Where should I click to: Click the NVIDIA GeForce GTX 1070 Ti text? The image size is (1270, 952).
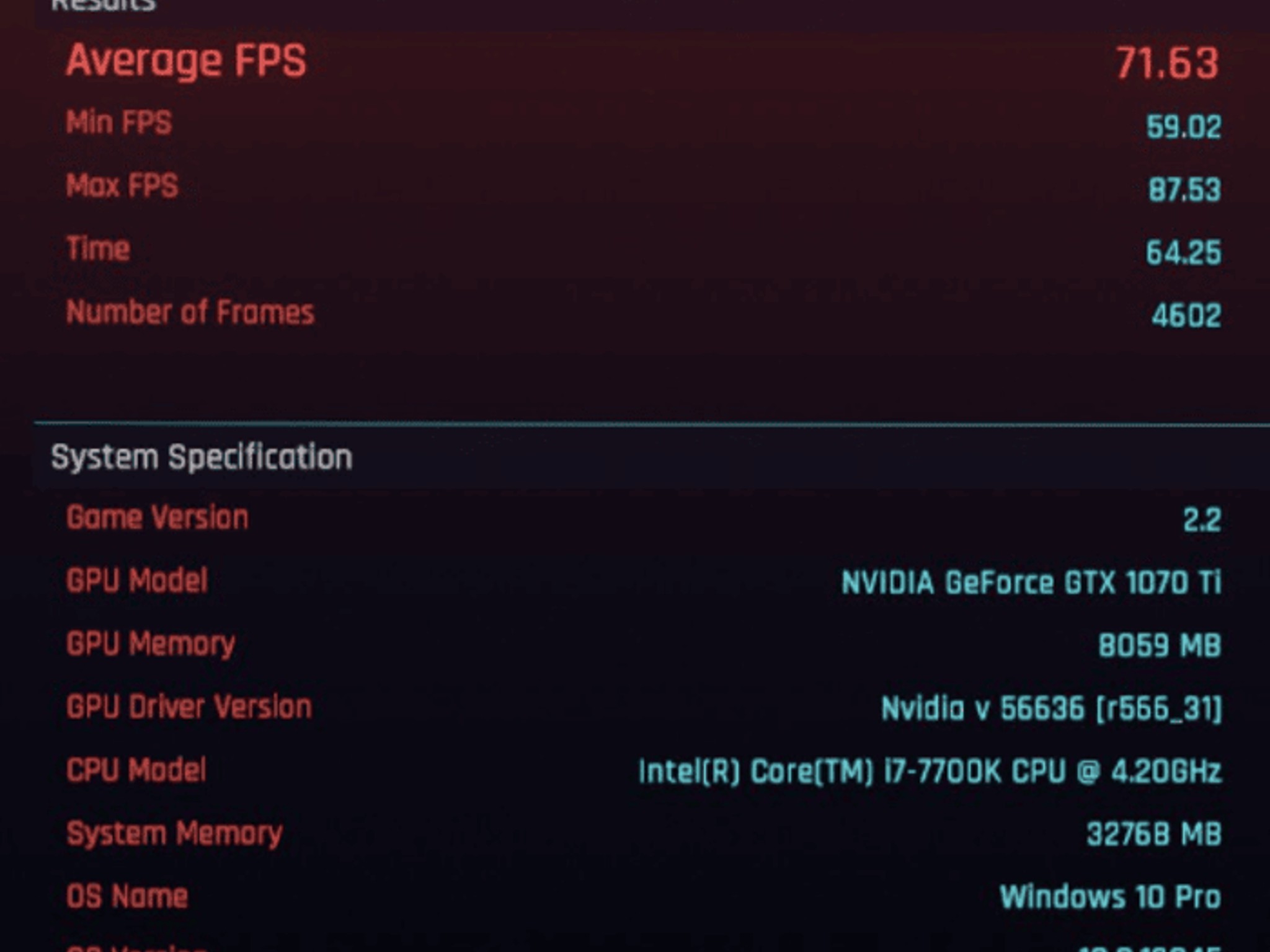pyautogui.click(x=1031, y=583)
